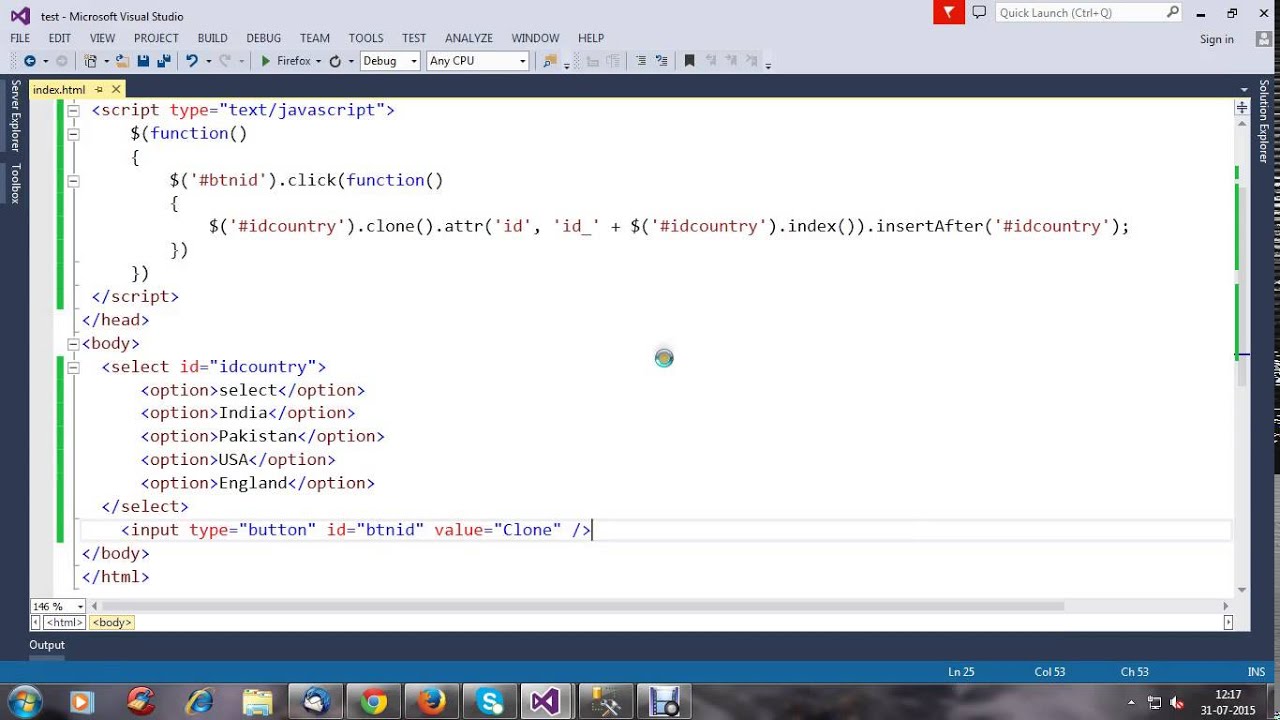Image resolution: width=1280 pixels, height=720 pixels.
Task: Click the account avatar icon
Action: [1263, 39]
